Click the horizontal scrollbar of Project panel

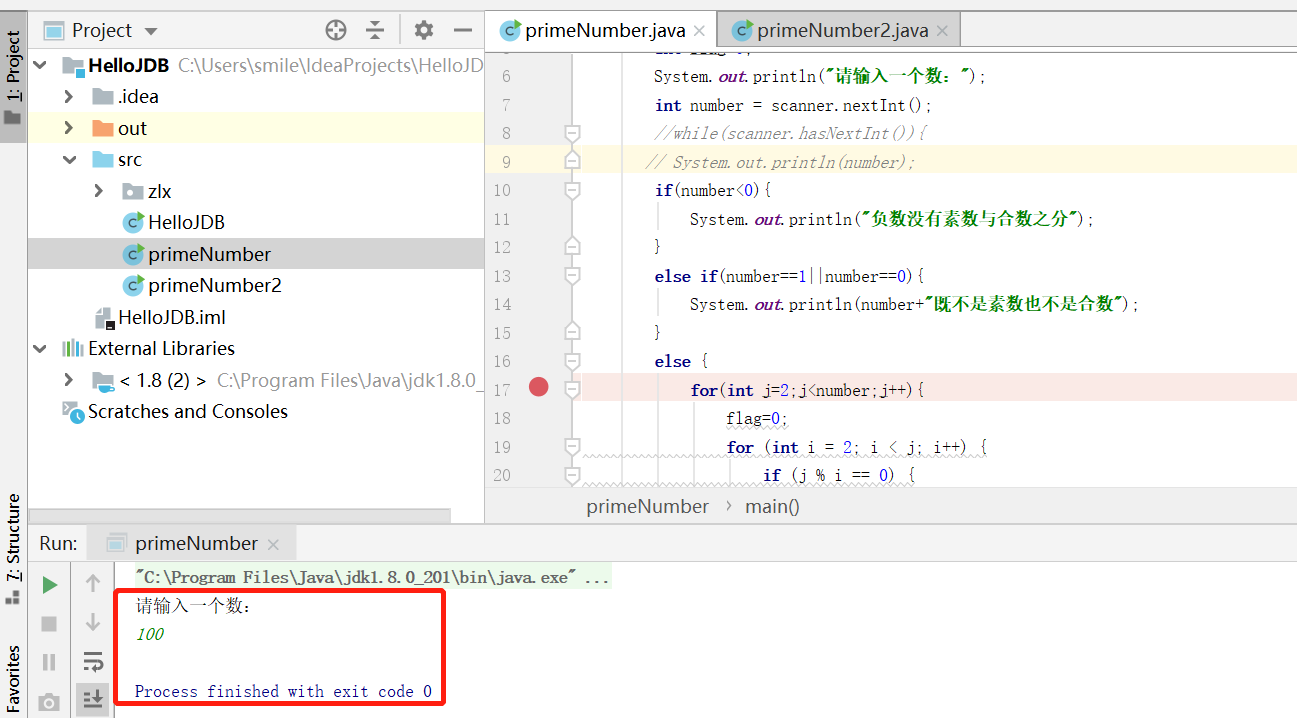240,515
